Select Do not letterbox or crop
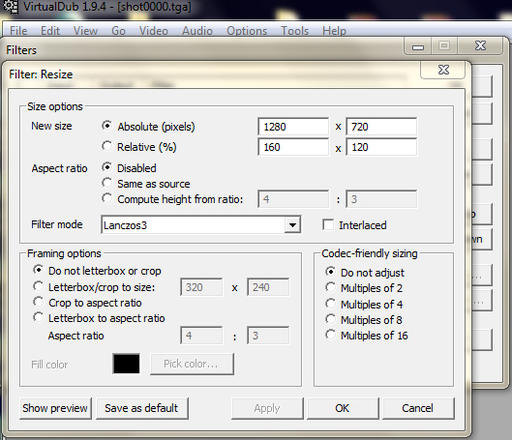 [38, 270]
